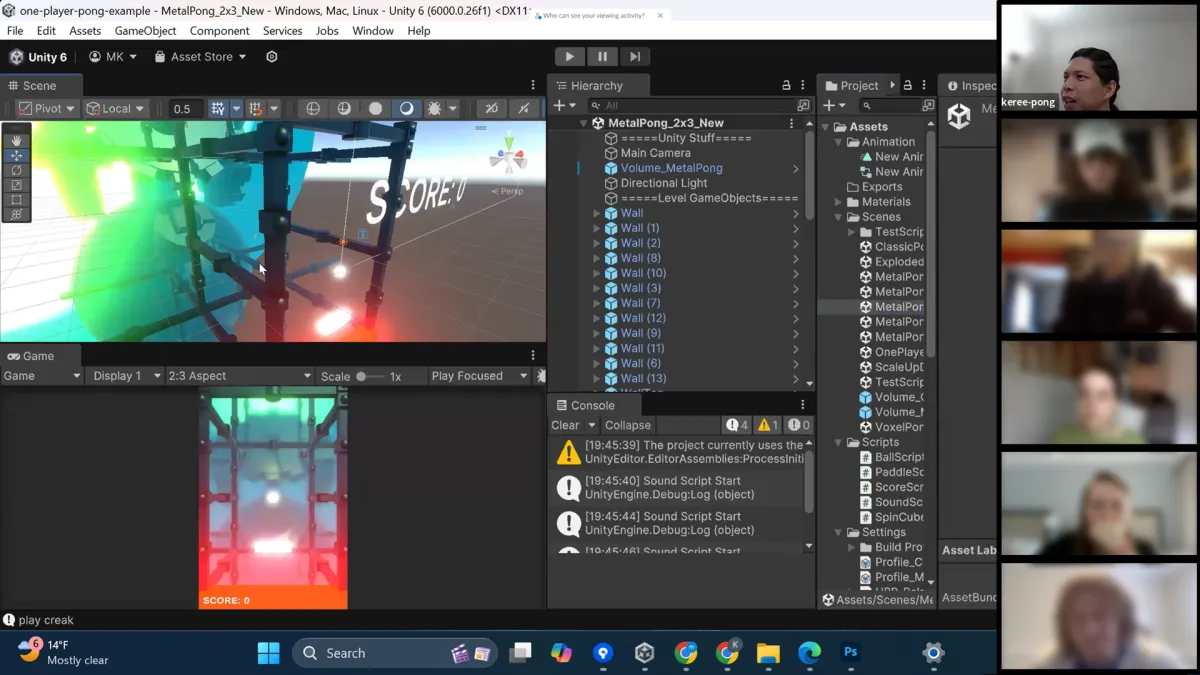
Task: Click the Collapse button in Console
Action: [628, 425]
